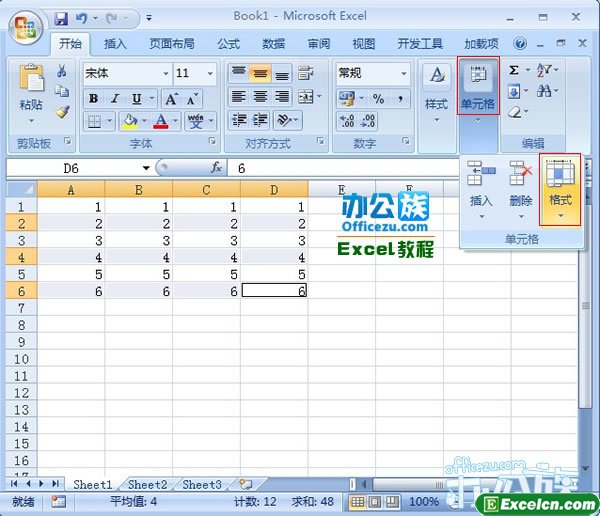Screen dimensions: 600x516
Task: Align text to top of cell
Action: [239, 73]
